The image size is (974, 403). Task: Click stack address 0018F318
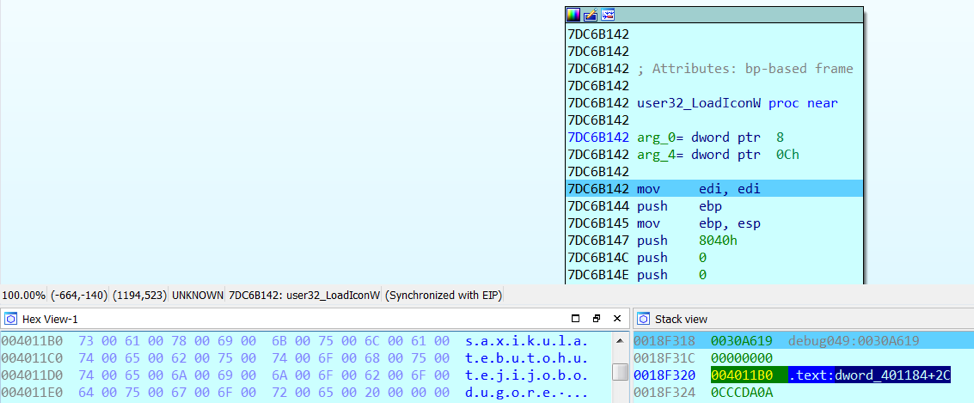(x=665, y=340)
